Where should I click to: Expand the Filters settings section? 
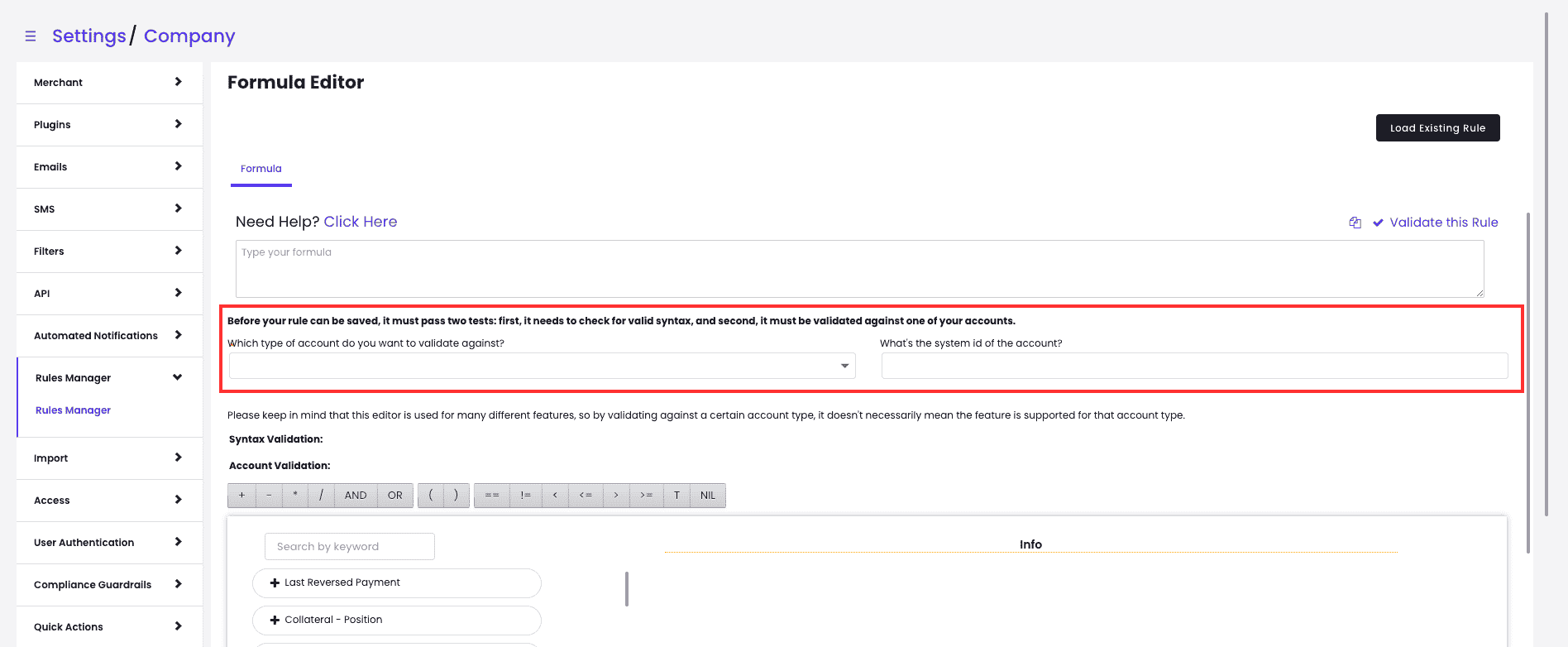(109, 252)
